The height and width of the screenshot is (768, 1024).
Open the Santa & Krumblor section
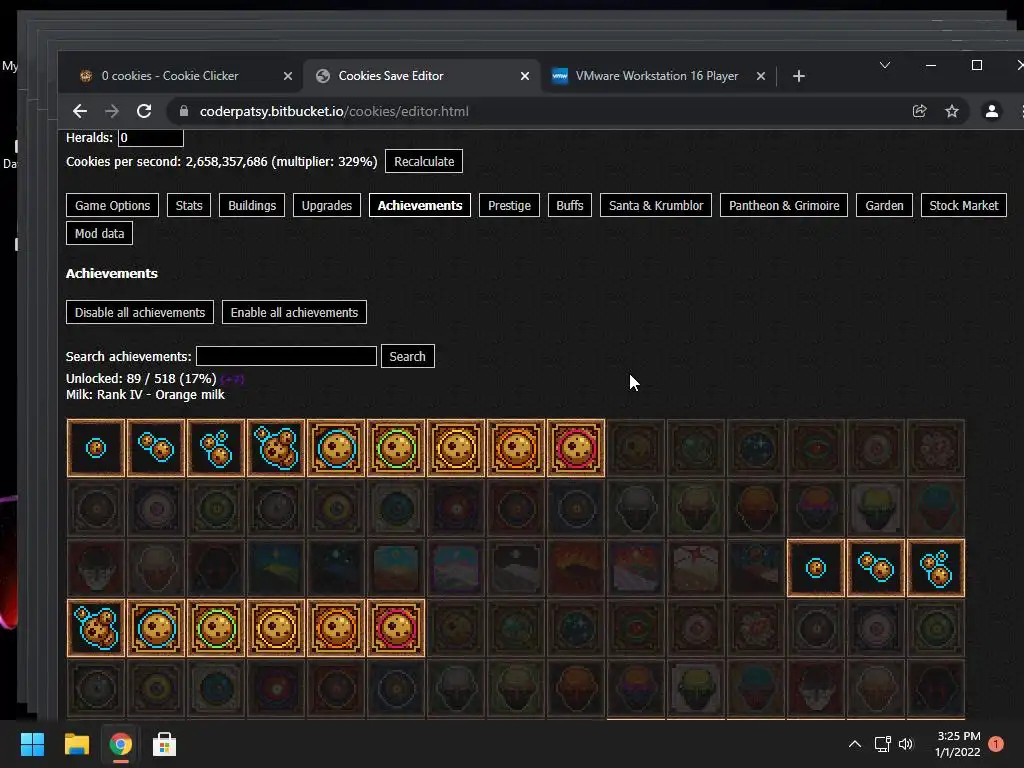tap(656, 205)
